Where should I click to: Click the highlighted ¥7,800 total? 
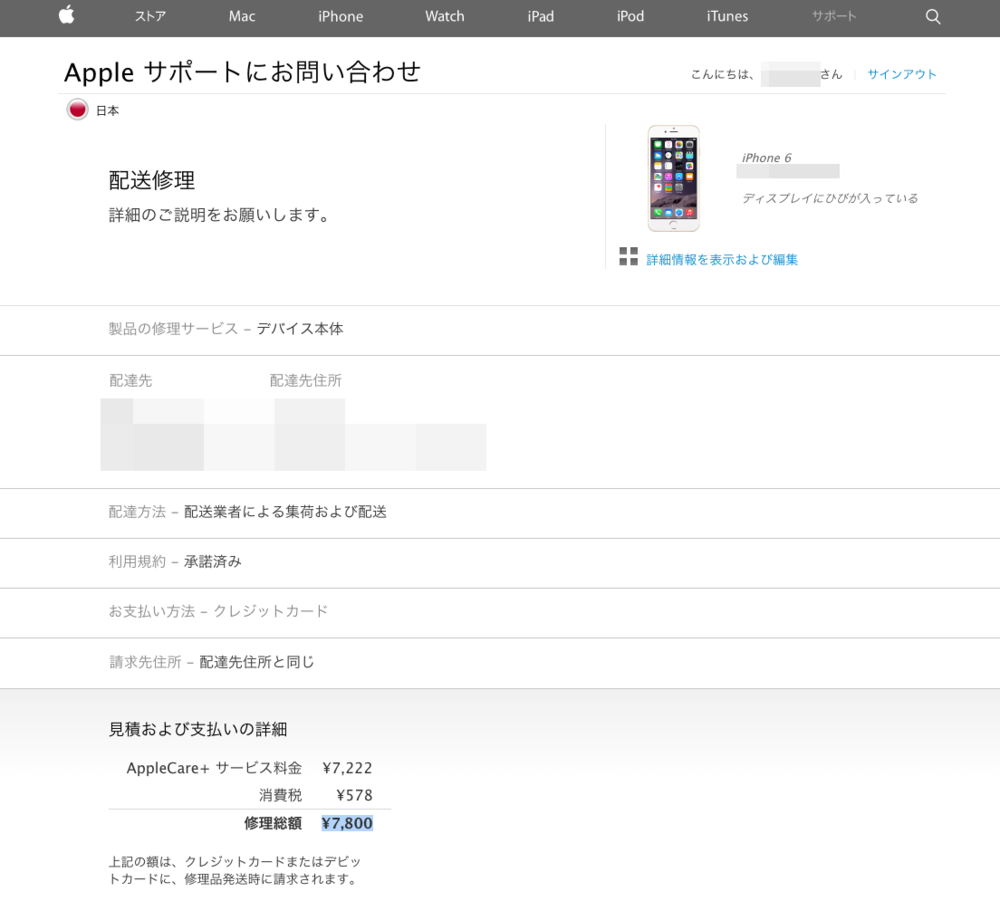click(347, 823)
